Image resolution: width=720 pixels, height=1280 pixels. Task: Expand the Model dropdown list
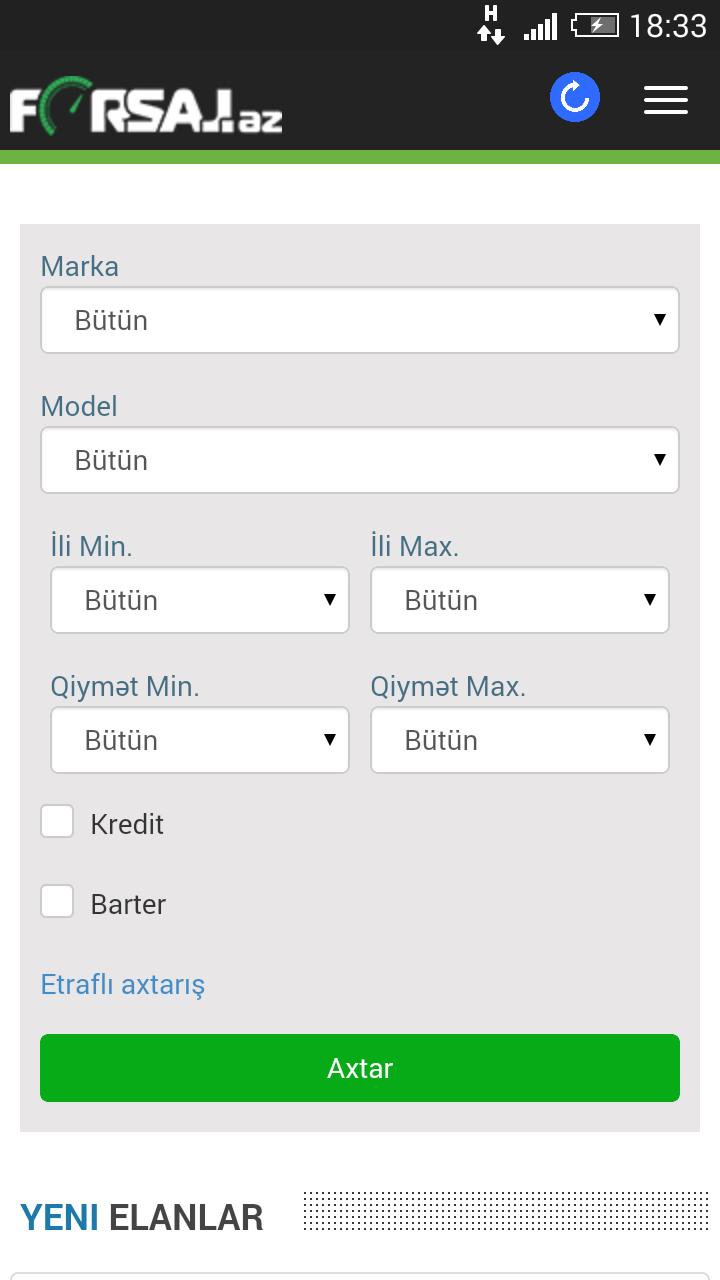tap(360, 460)
